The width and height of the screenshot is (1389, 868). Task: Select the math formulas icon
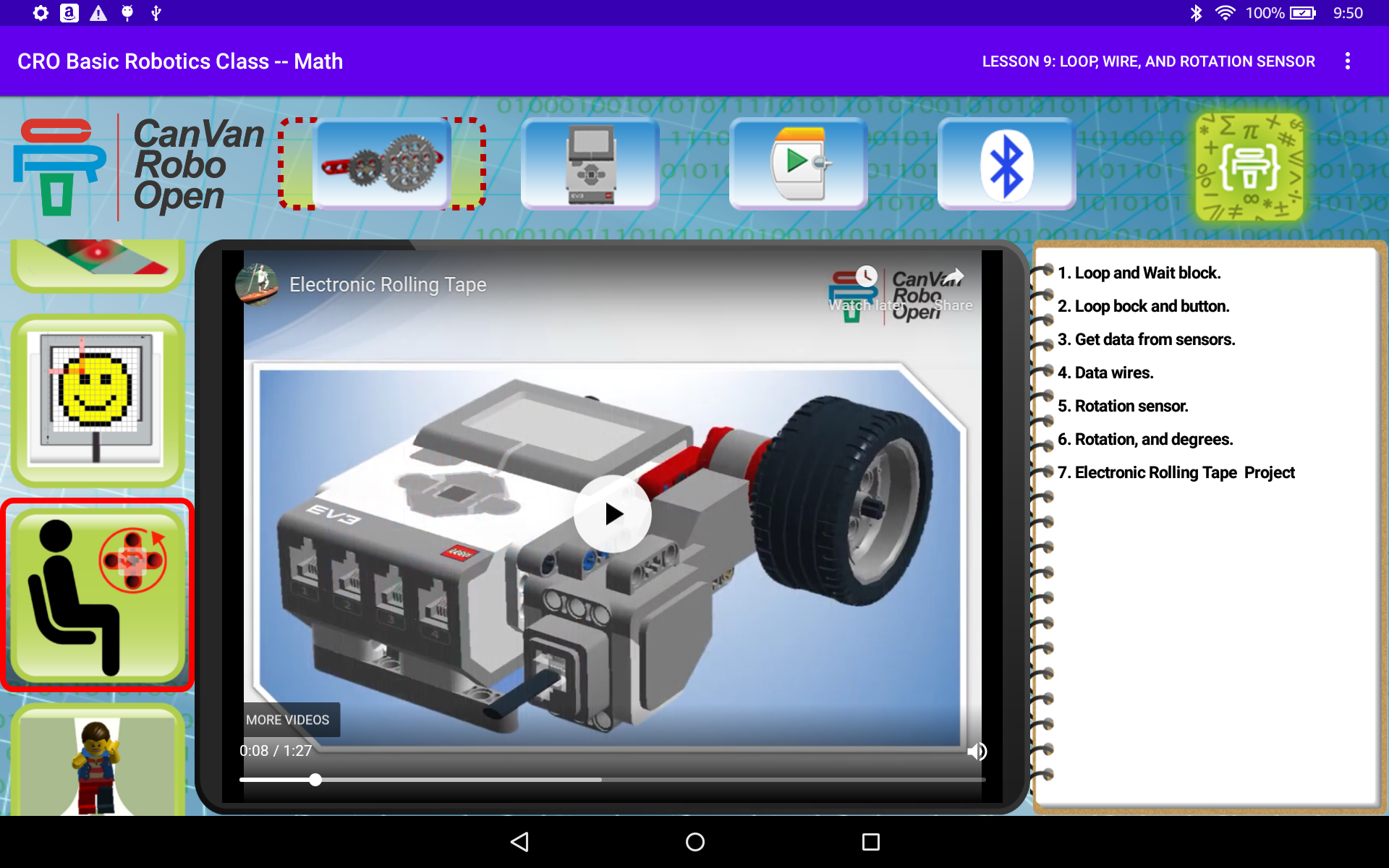[1249, 165]
